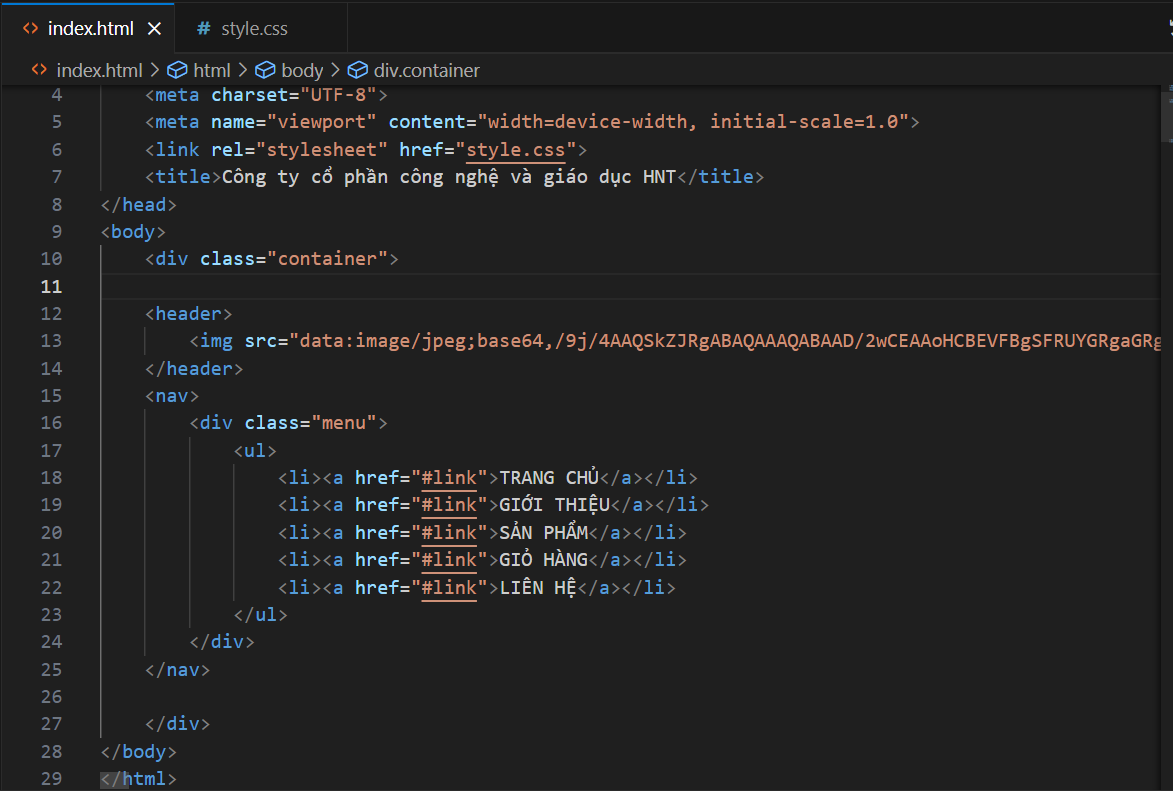The image size is (1173, 791).
Task: Click the file icon in the breadcrumb bar
Action: pyautogui.click(x=39, y=70)
